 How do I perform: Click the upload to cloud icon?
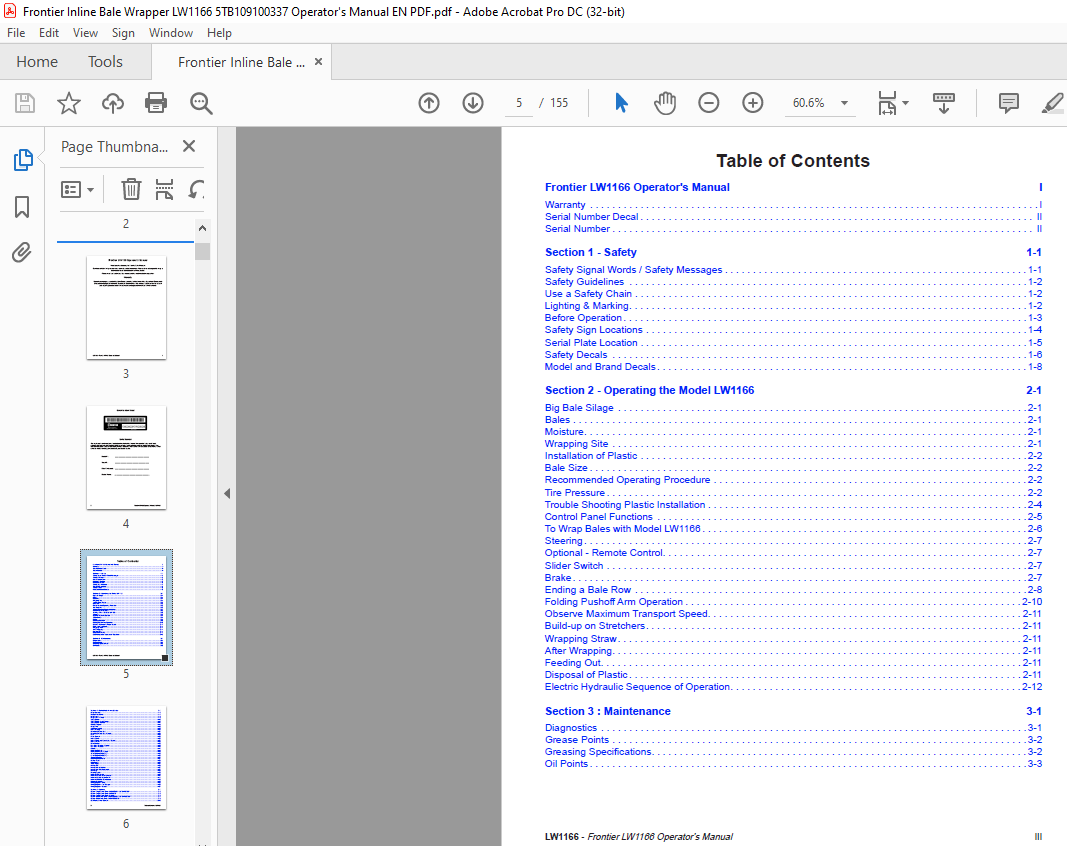(x=113, y=103)
